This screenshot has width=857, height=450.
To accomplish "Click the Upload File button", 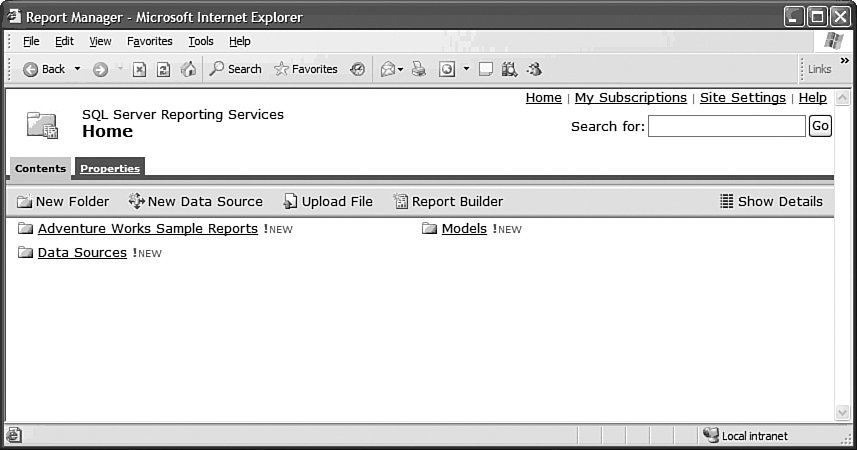I will click(x=328, y=202).
